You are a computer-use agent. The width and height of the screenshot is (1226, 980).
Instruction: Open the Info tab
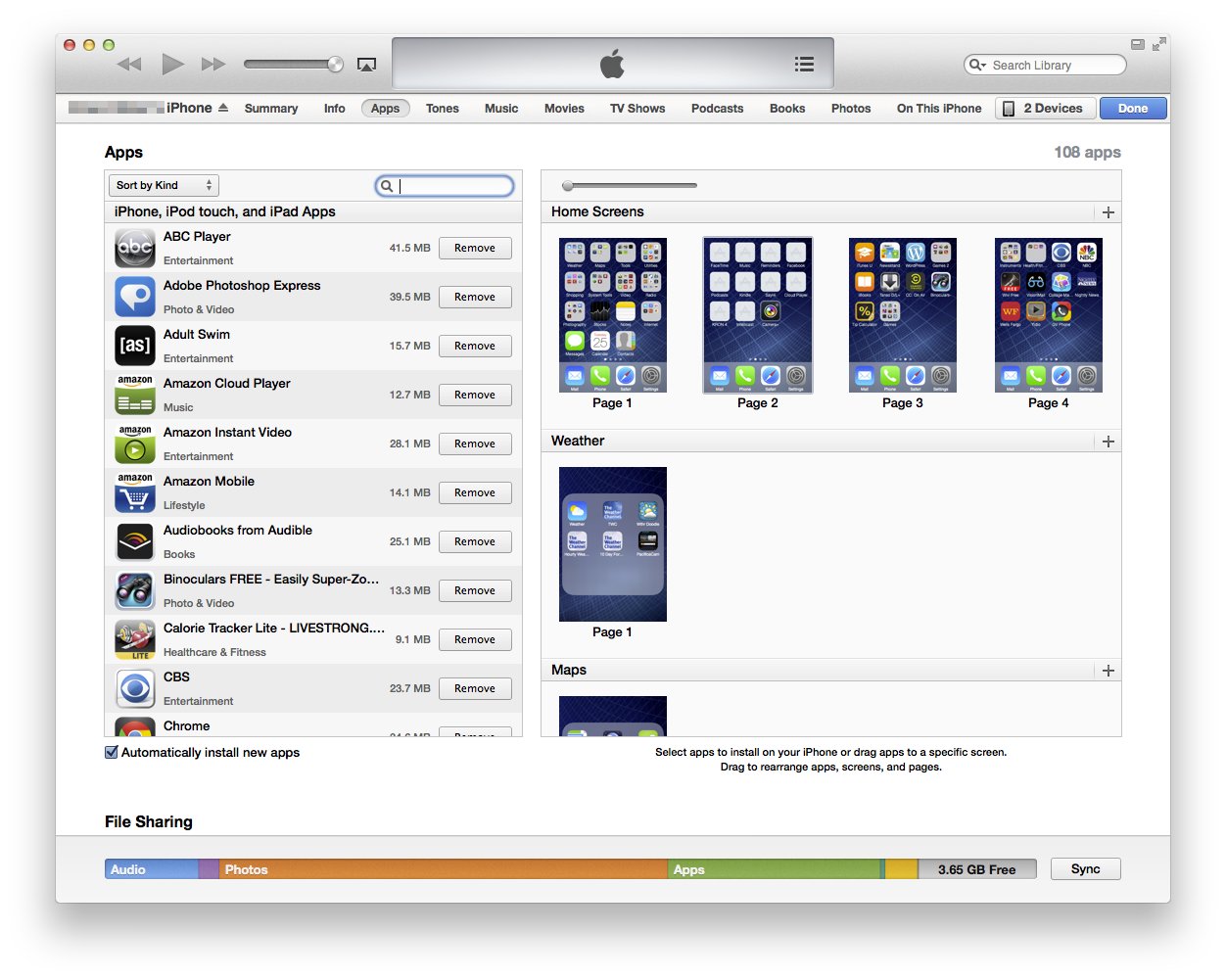(335, 109)
